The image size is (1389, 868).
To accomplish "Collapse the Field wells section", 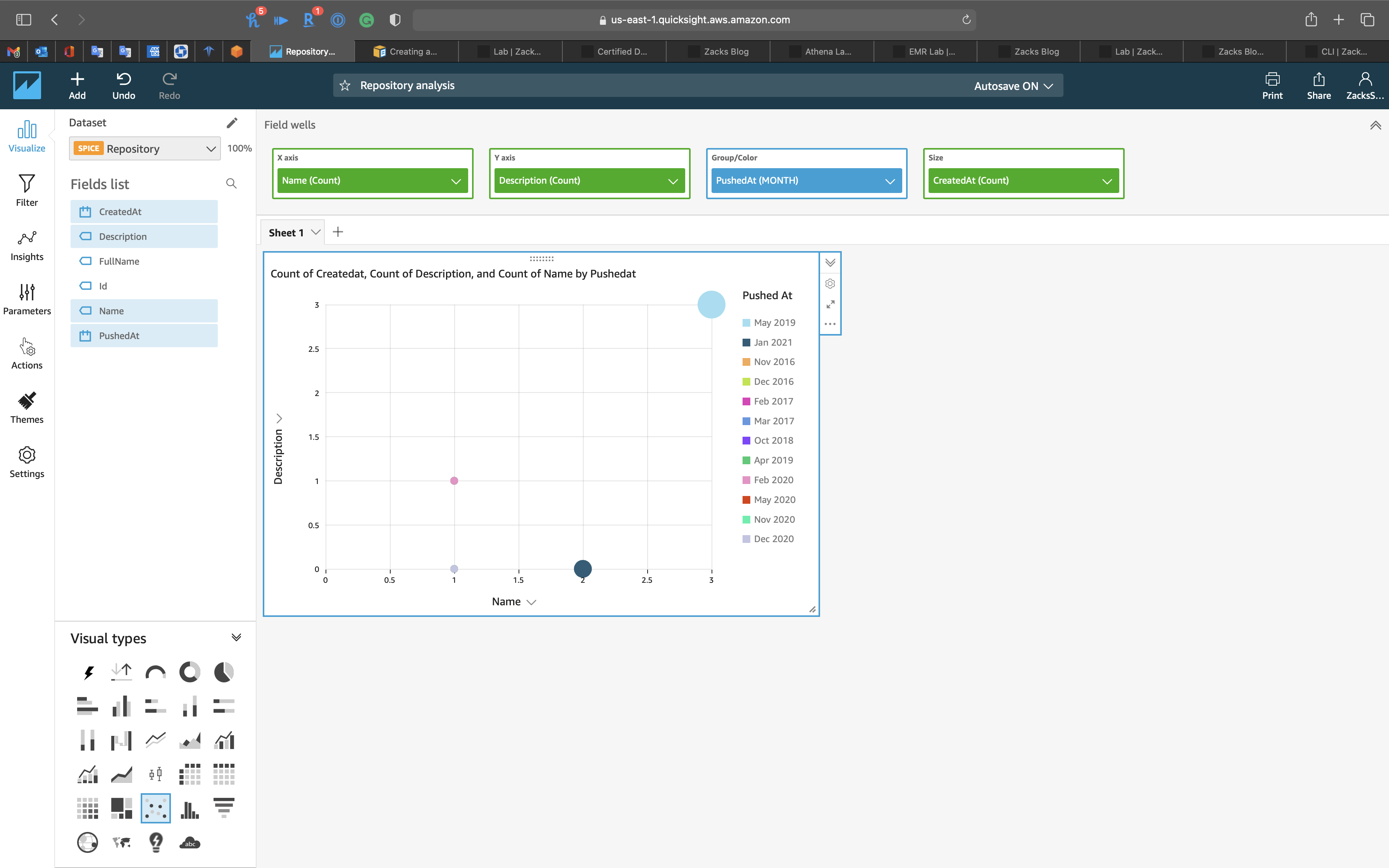I will [x=1375, y=125].
